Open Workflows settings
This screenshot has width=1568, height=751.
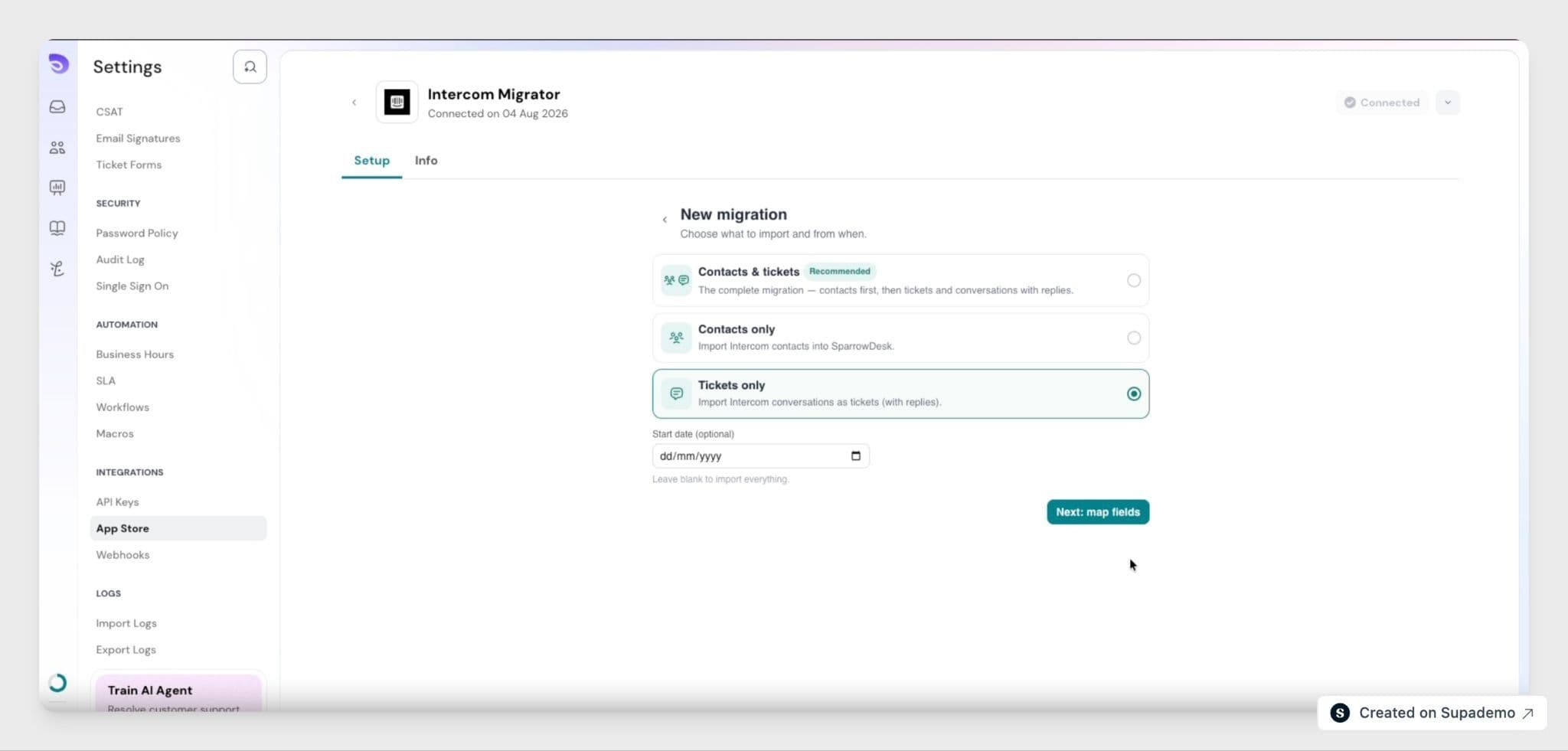click(122, 407)
